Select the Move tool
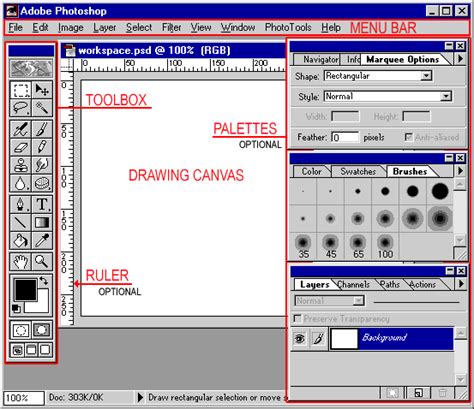474x409 pixels. tap(42, 90)
